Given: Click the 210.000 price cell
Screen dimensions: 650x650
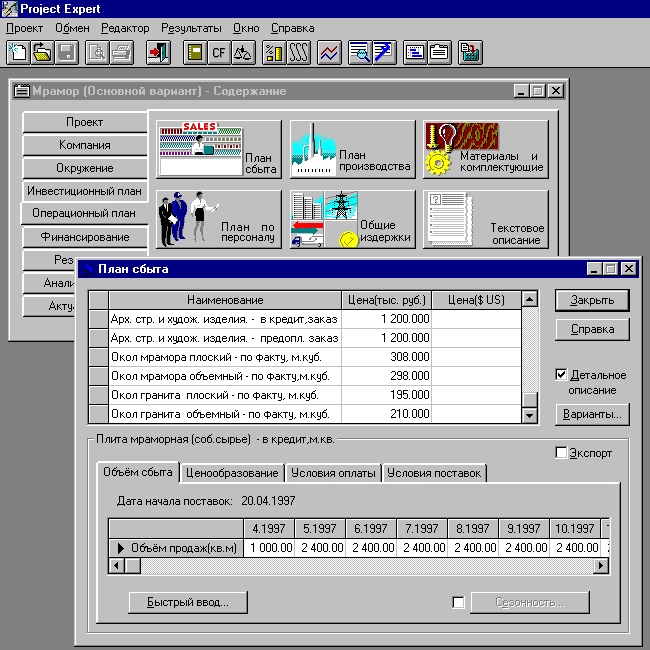Looking at the screenshot, I should coord(386,414).
